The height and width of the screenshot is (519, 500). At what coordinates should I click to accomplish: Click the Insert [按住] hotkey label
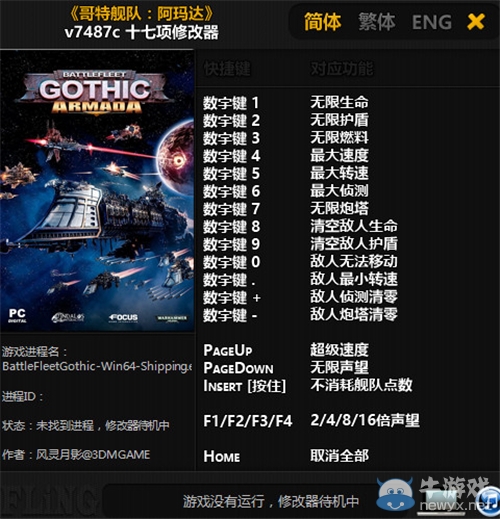pos(245,386)
